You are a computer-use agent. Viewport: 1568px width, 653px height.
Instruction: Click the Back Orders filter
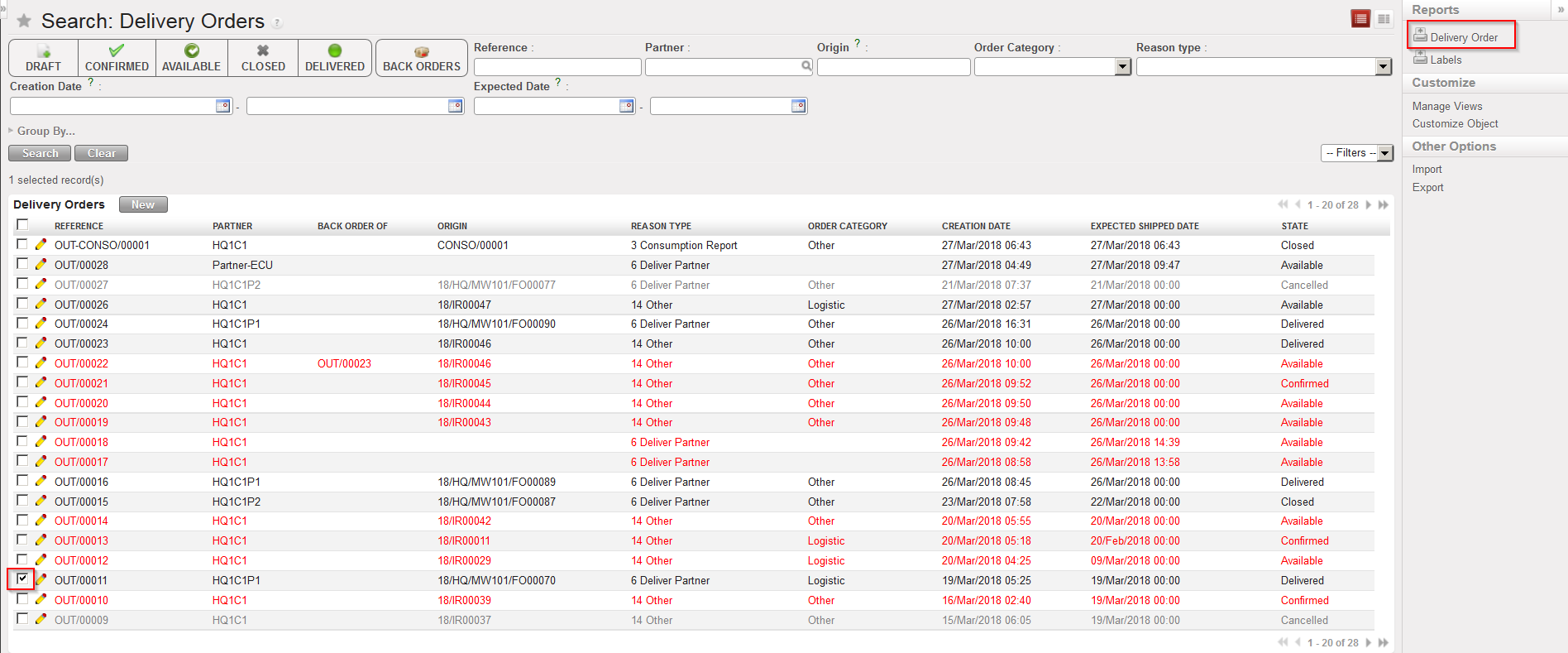click(421, 58)
